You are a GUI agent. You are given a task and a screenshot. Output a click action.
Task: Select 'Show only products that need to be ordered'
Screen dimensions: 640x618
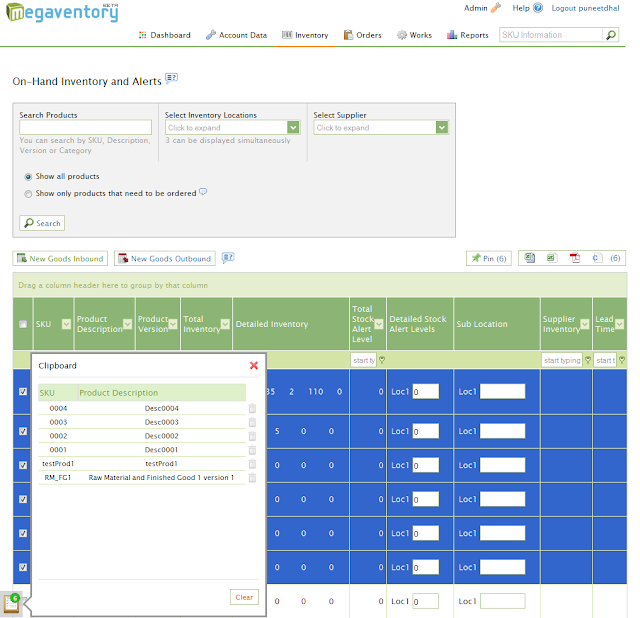point(28,194)
